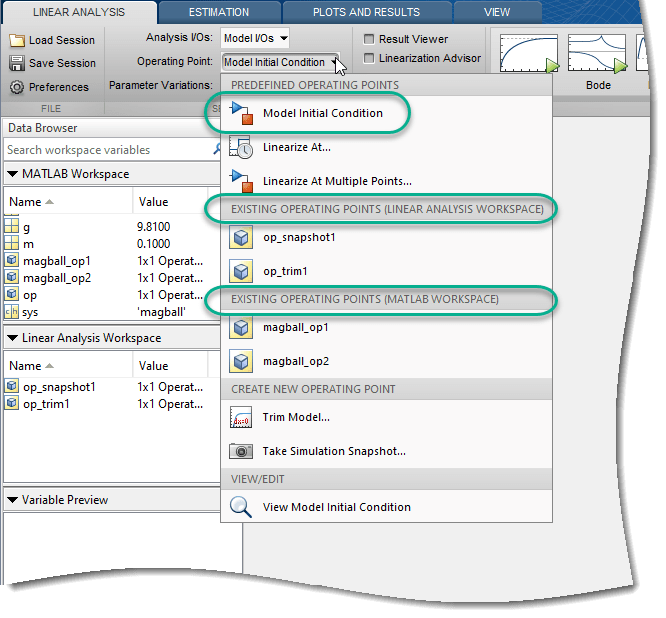Click the op_trim1 cube icon in dropdown
Viewport: 666px width, 618px height.
[x=241, y=271]
